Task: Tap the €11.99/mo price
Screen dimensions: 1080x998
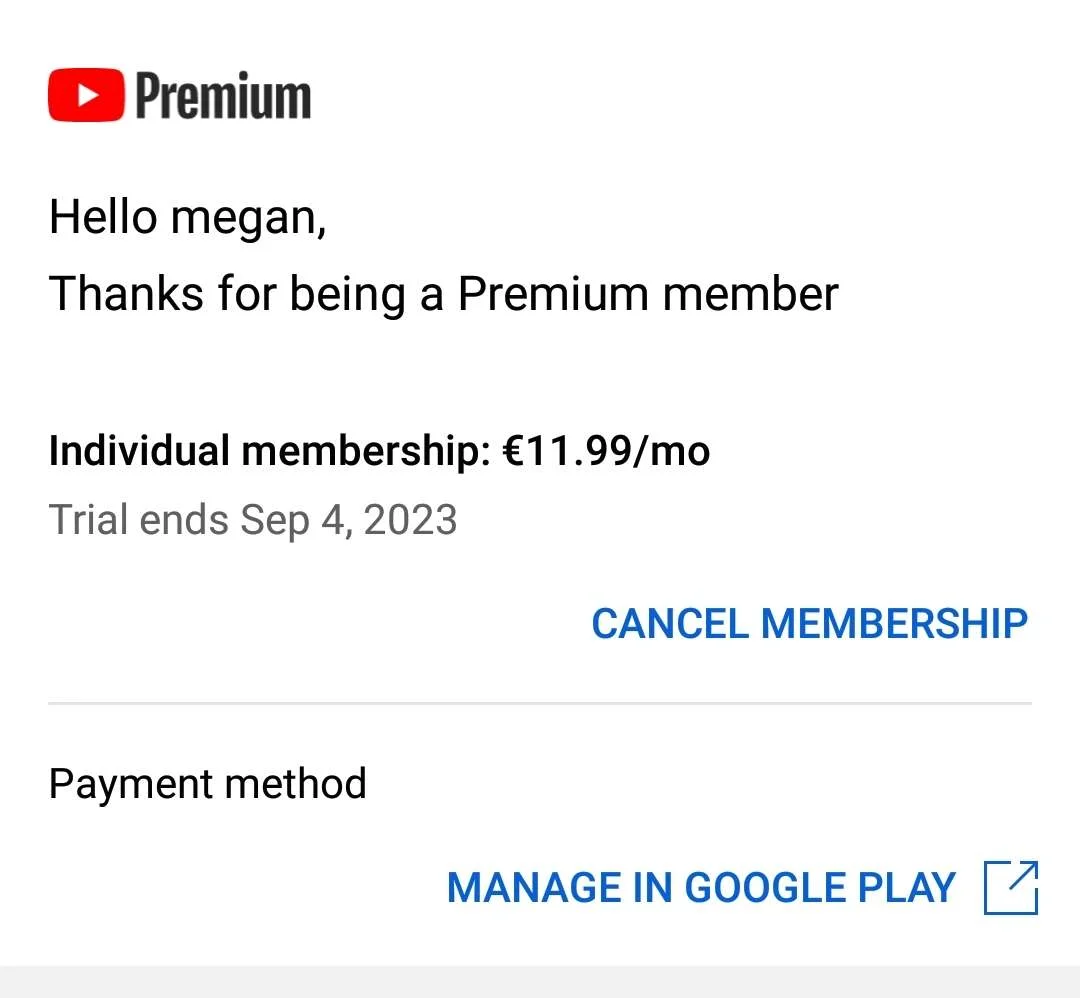Action: (606, 452)
